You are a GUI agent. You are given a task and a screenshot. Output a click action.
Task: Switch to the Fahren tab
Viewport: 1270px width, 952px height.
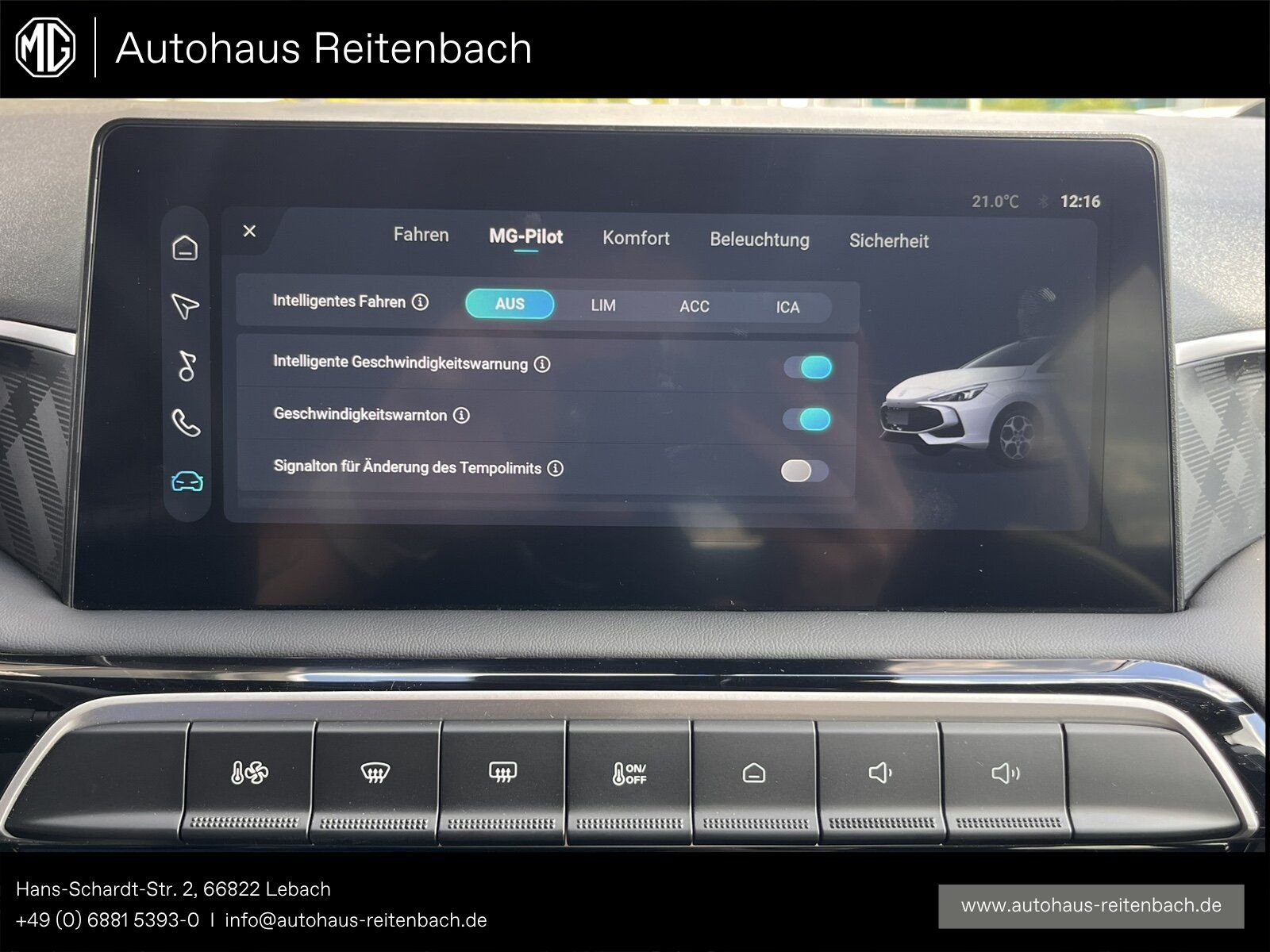point(421,235)
